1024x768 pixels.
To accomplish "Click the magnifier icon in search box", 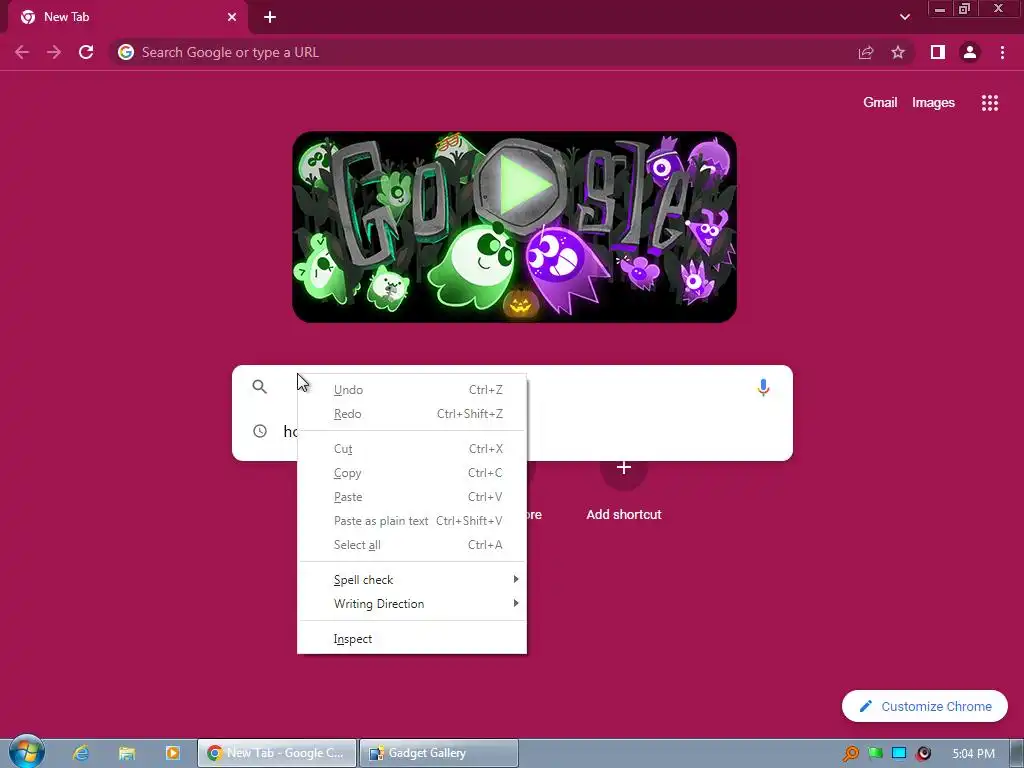I will (260, 387).
